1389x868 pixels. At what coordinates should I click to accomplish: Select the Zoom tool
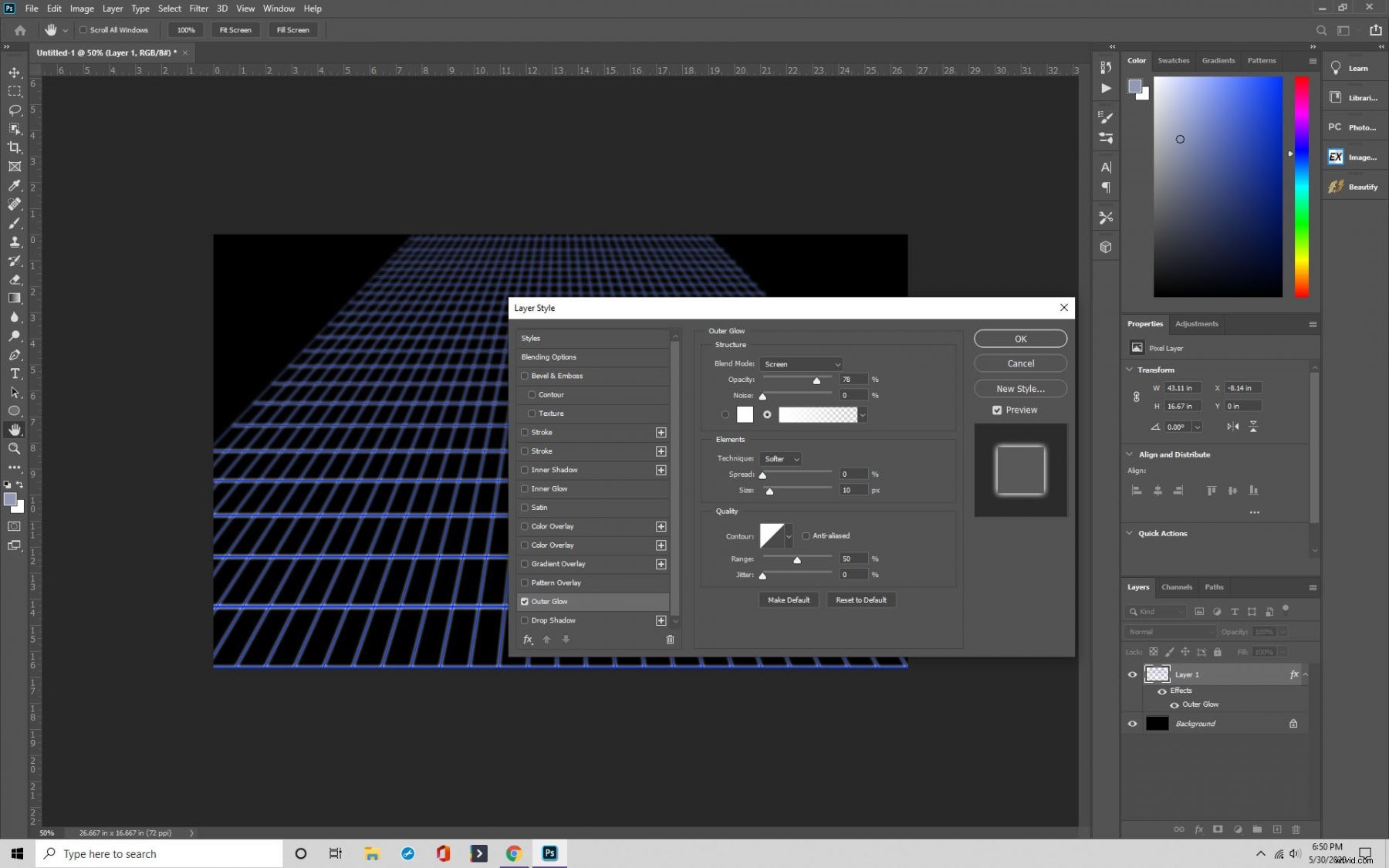(14, 448)
